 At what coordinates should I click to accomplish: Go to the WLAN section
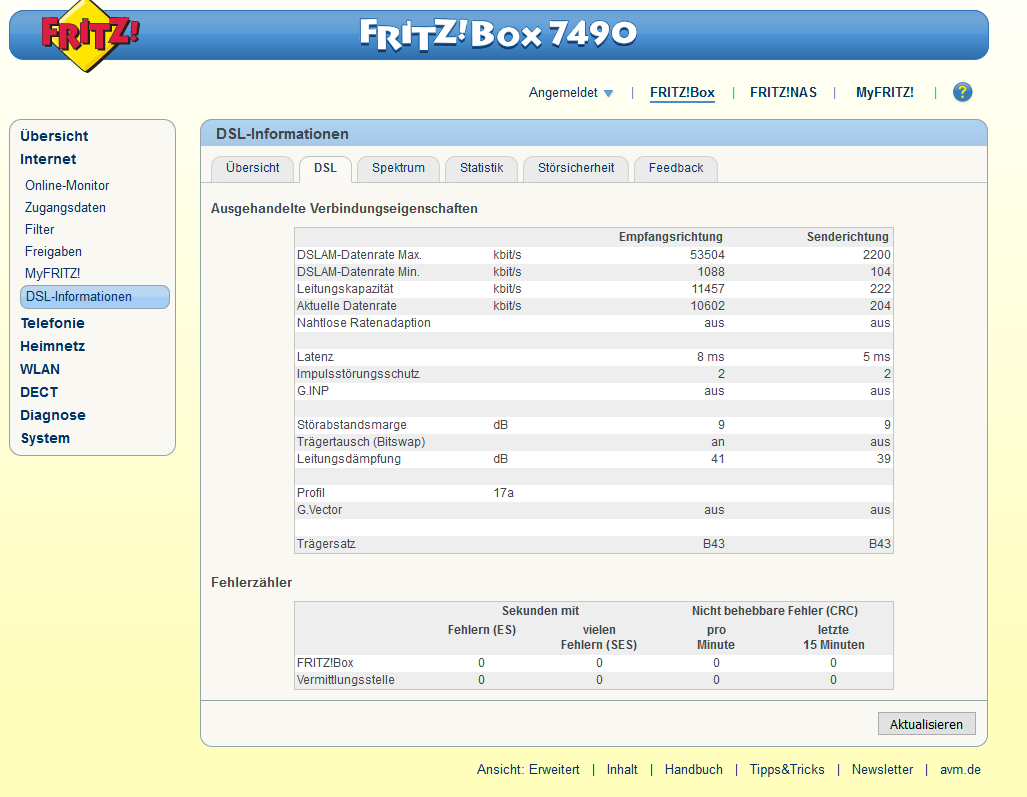[40, 369]
